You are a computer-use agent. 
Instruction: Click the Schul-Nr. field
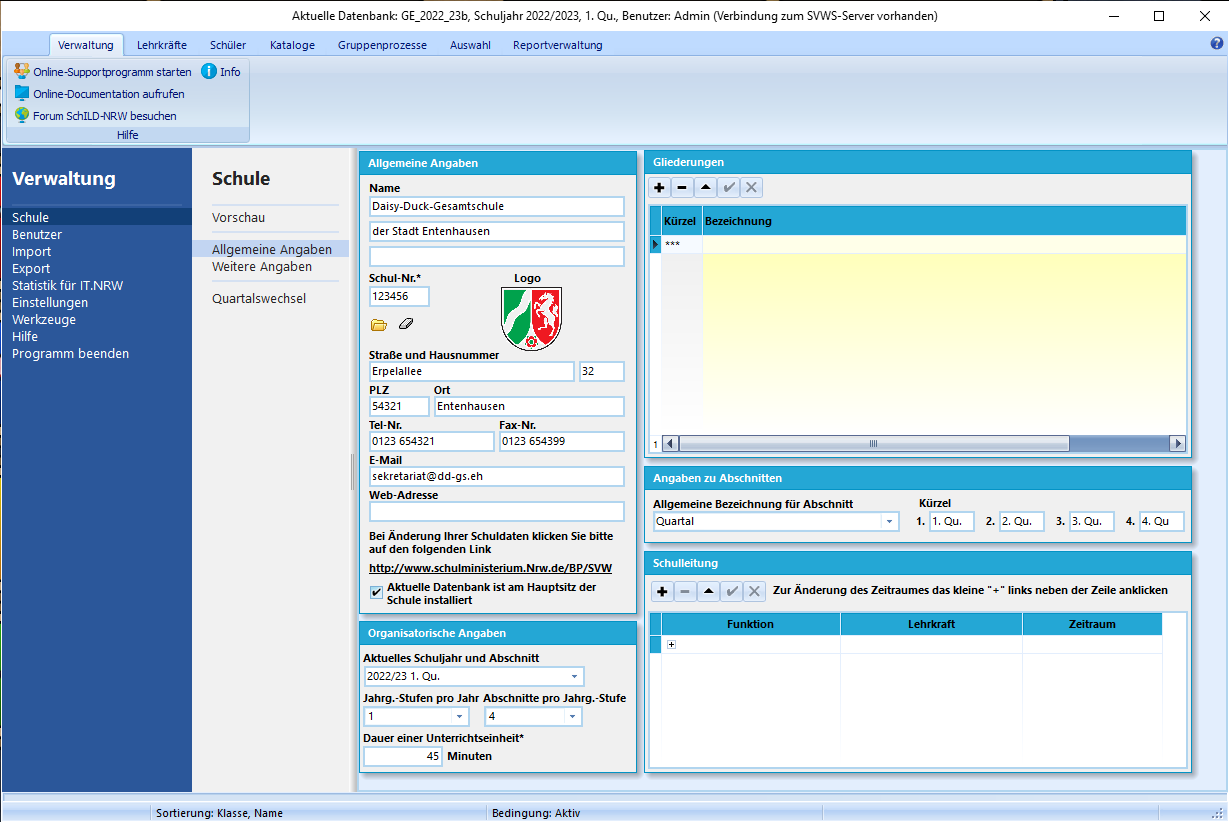pyautogui.click(x=399, y=296)
